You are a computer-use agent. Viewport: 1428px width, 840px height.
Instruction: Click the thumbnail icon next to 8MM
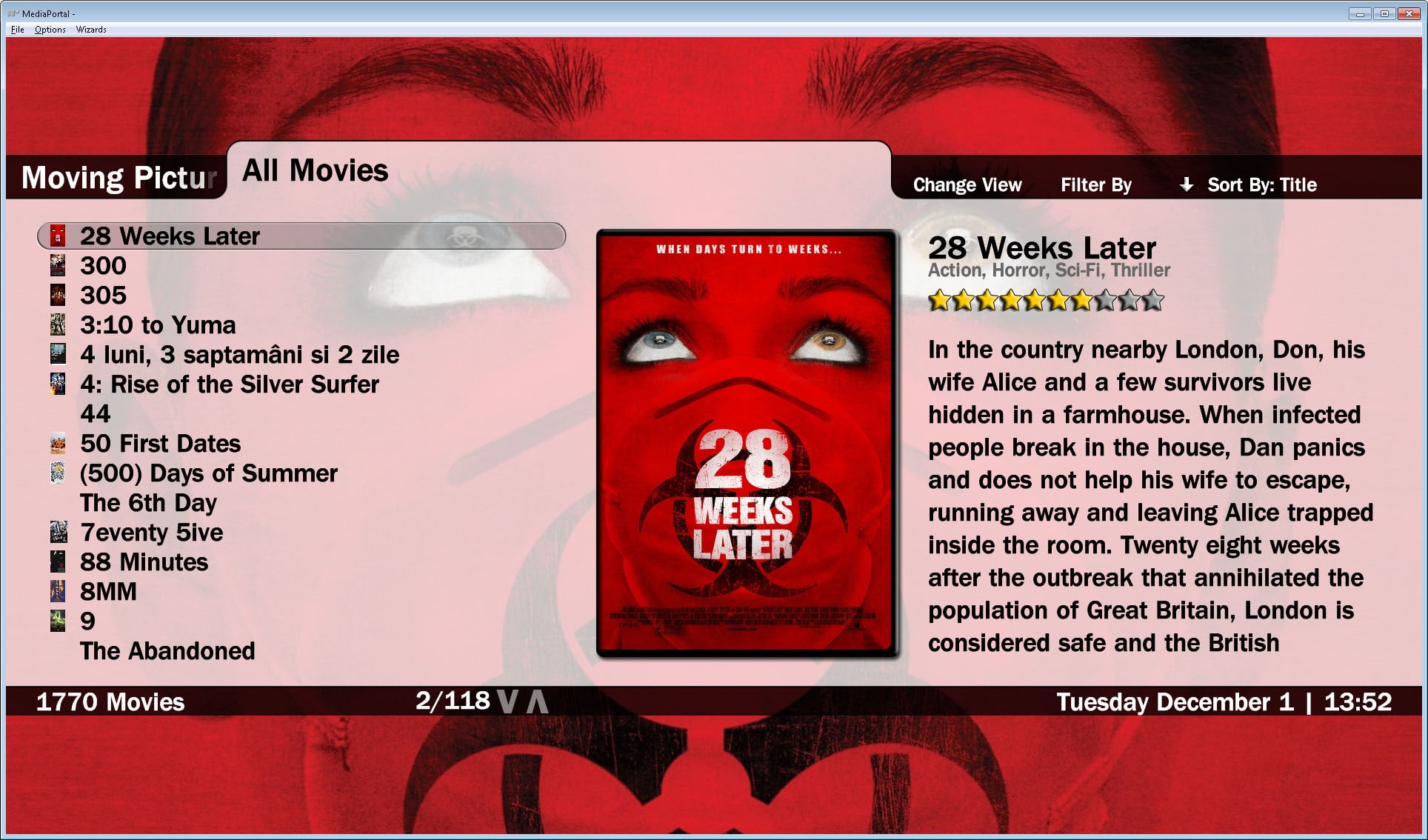[x=57, y=591]
